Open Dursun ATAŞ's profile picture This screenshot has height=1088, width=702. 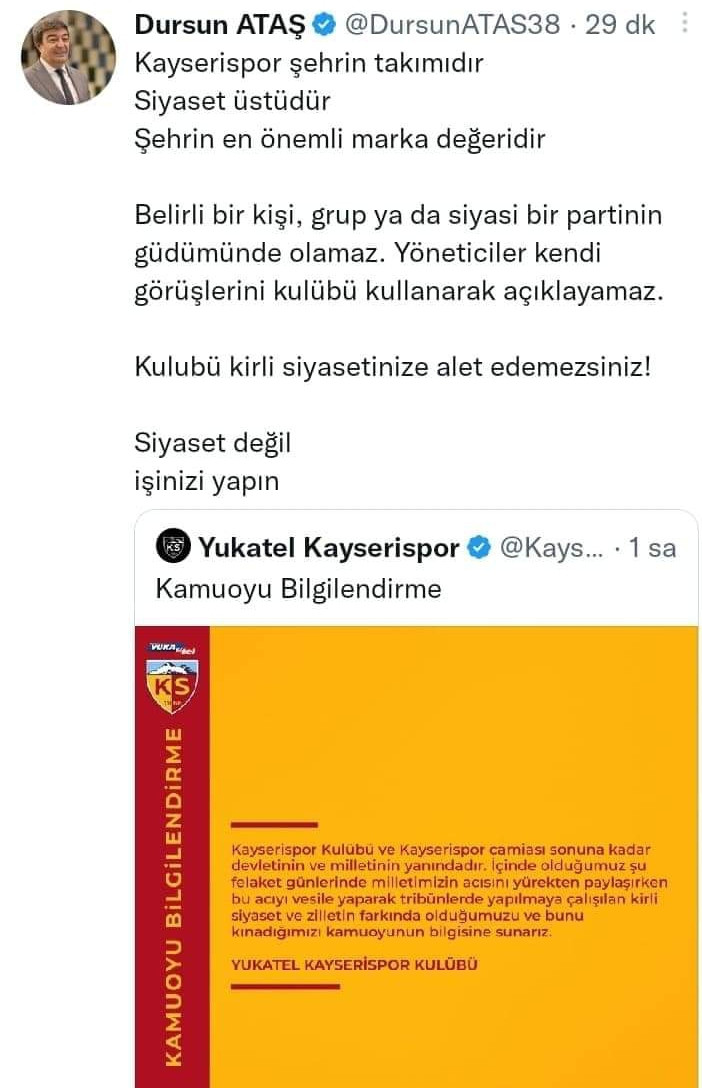[69, 58]
